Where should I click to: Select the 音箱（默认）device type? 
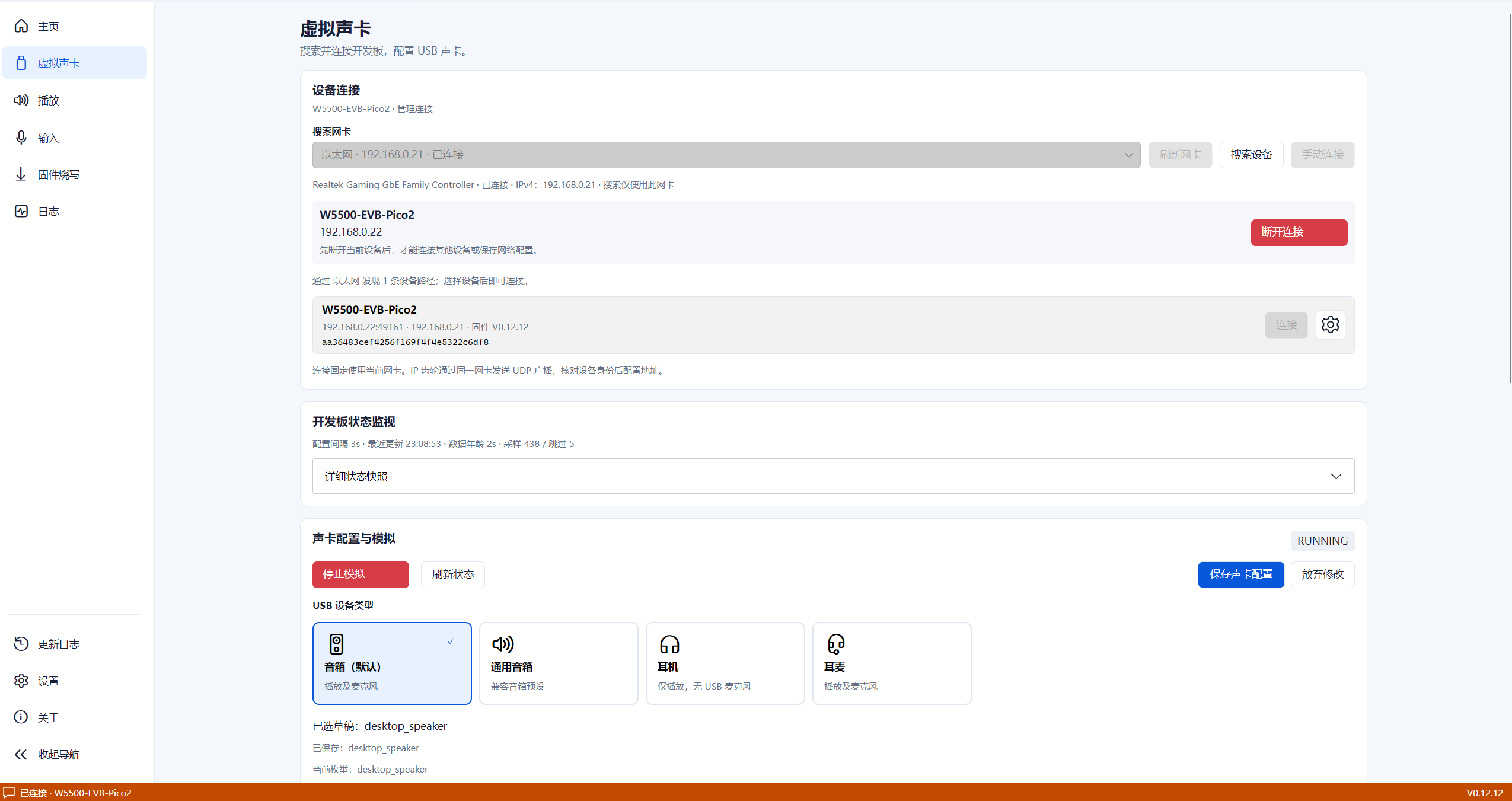(392, 663)
